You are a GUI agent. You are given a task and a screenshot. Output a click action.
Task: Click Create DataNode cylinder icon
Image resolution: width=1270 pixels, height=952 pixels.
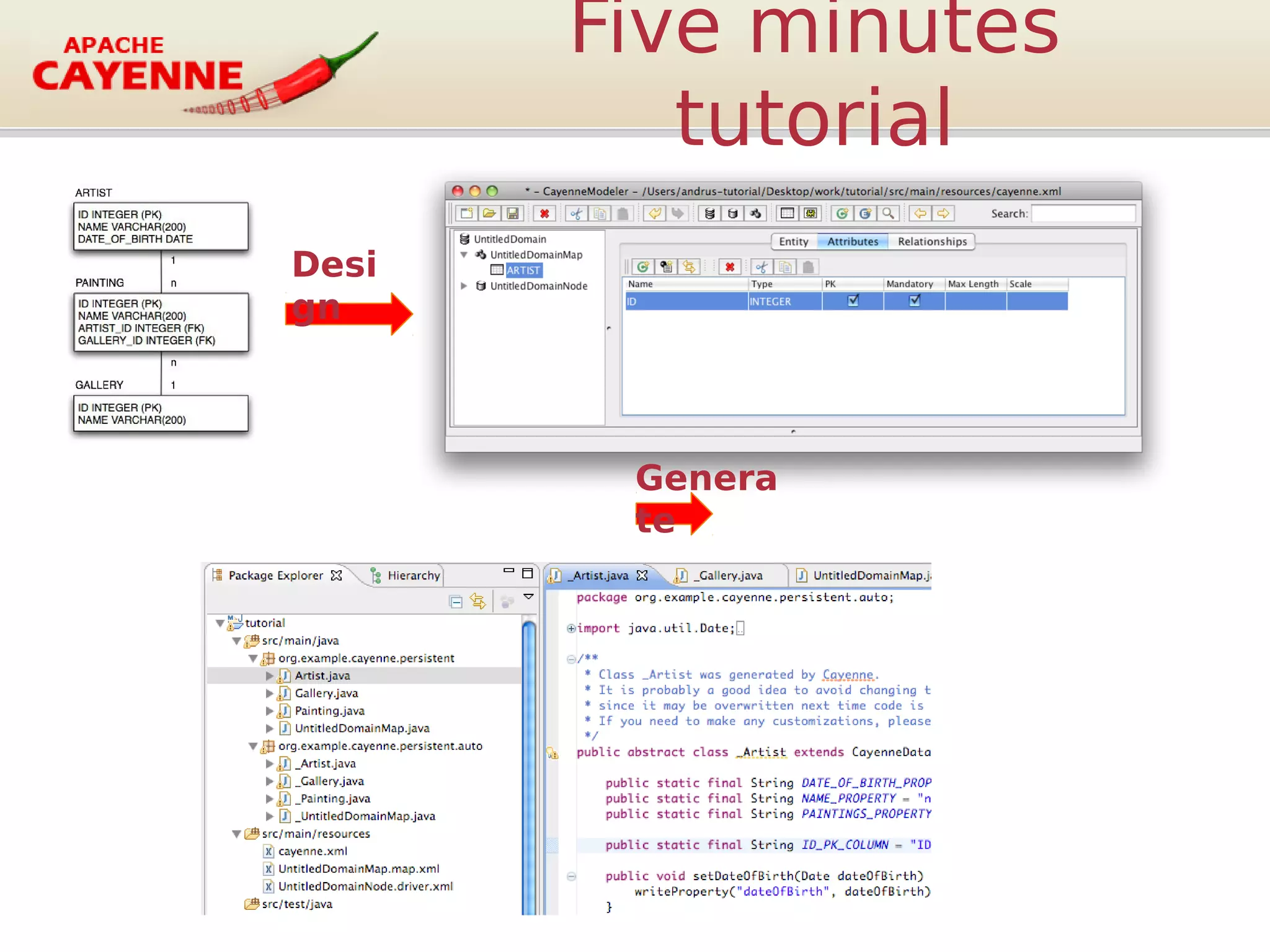[732, 214]
